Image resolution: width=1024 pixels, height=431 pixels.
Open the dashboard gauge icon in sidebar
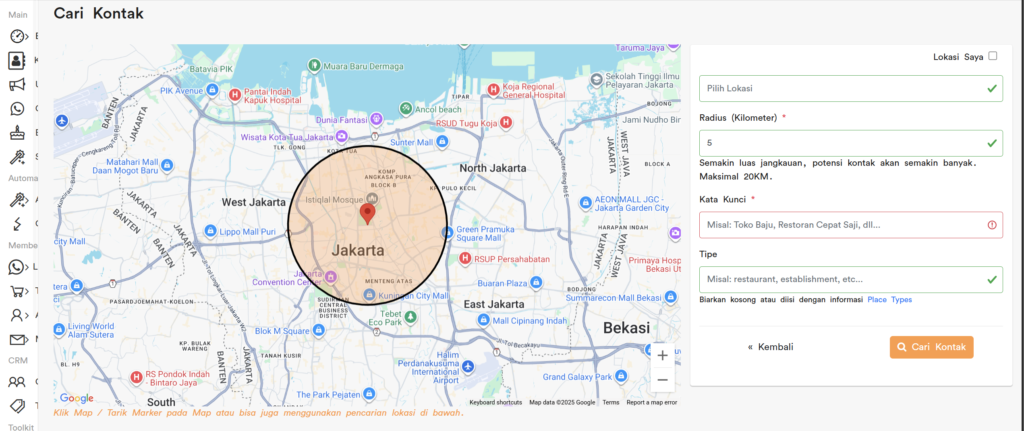point(17,36)
